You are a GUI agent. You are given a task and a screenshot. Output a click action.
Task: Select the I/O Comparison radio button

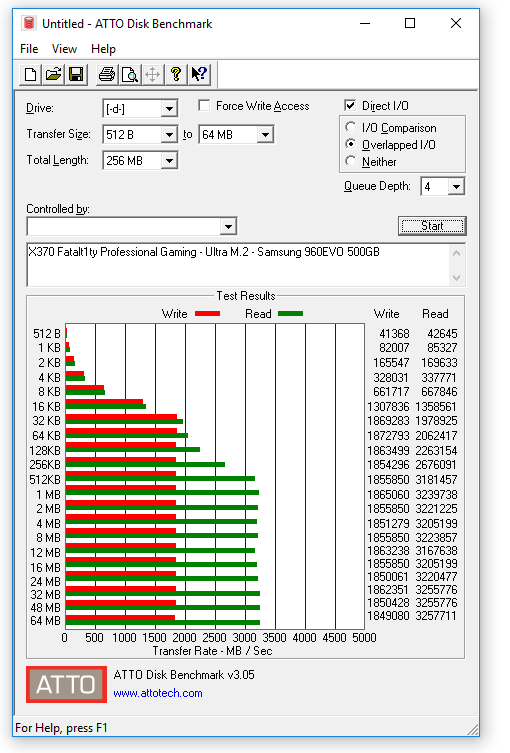(x=351, y=127)
